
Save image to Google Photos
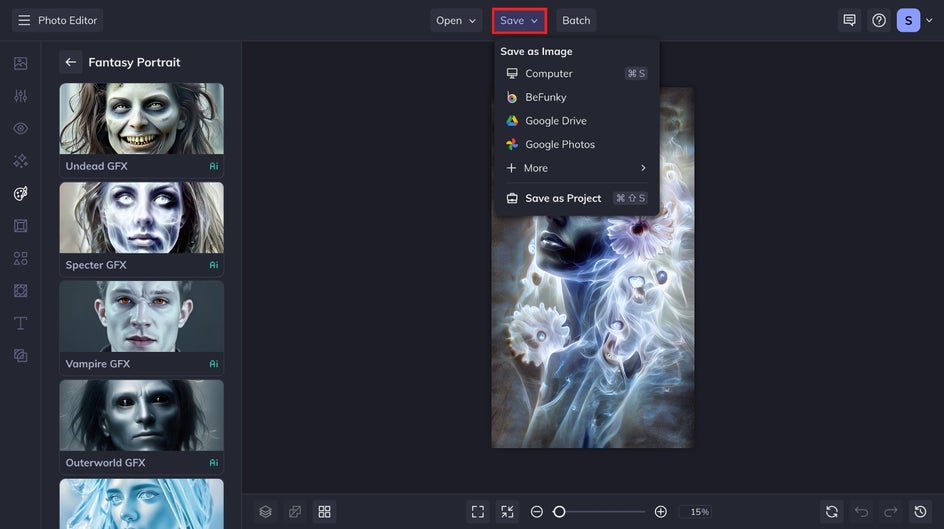tap(576, 144)
